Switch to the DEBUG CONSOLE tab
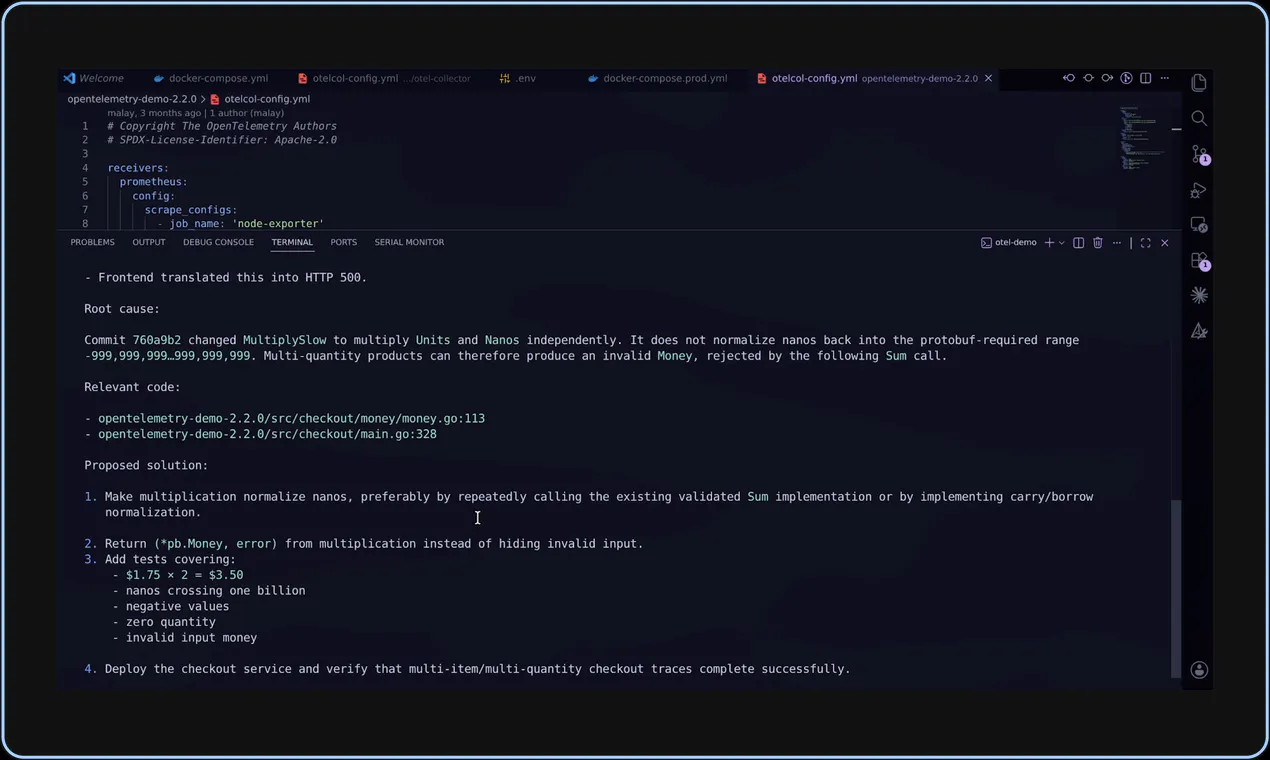 [x=218, y=242]
